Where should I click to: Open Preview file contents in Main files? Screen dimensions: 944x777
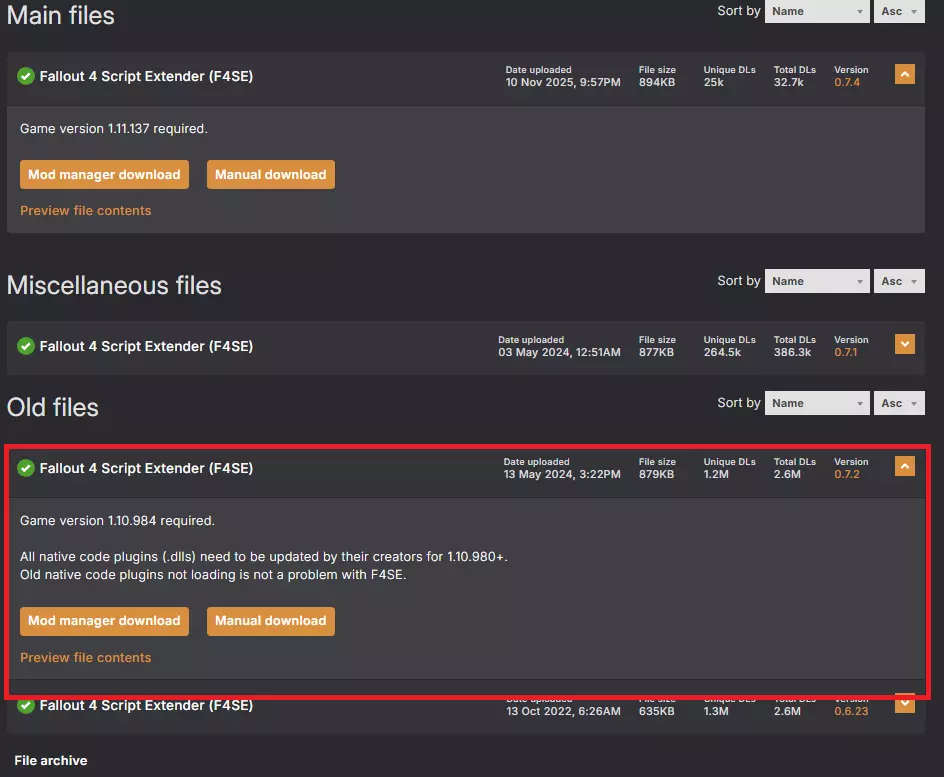click(x=86, y=211)
